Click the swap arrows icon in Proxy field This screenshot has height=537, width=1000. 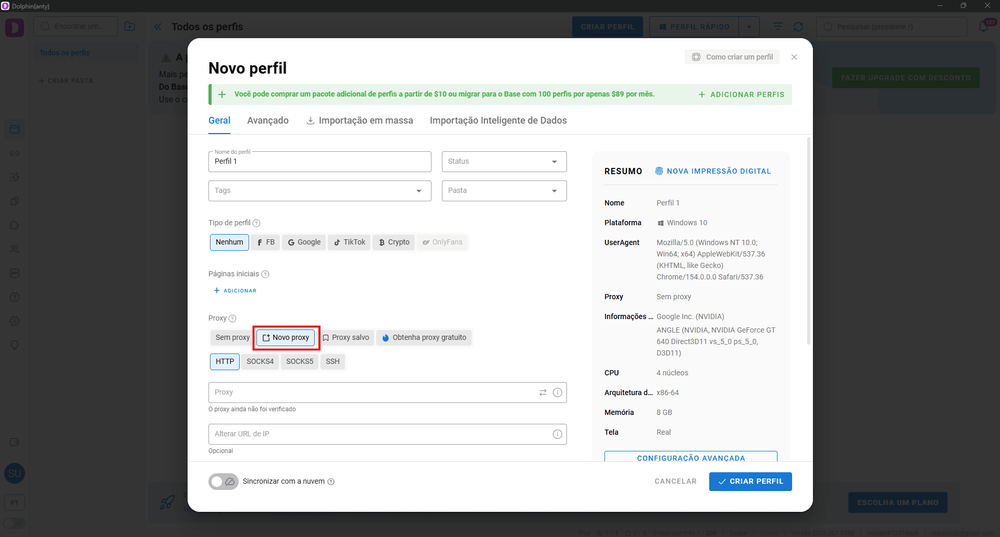(543, 393)
